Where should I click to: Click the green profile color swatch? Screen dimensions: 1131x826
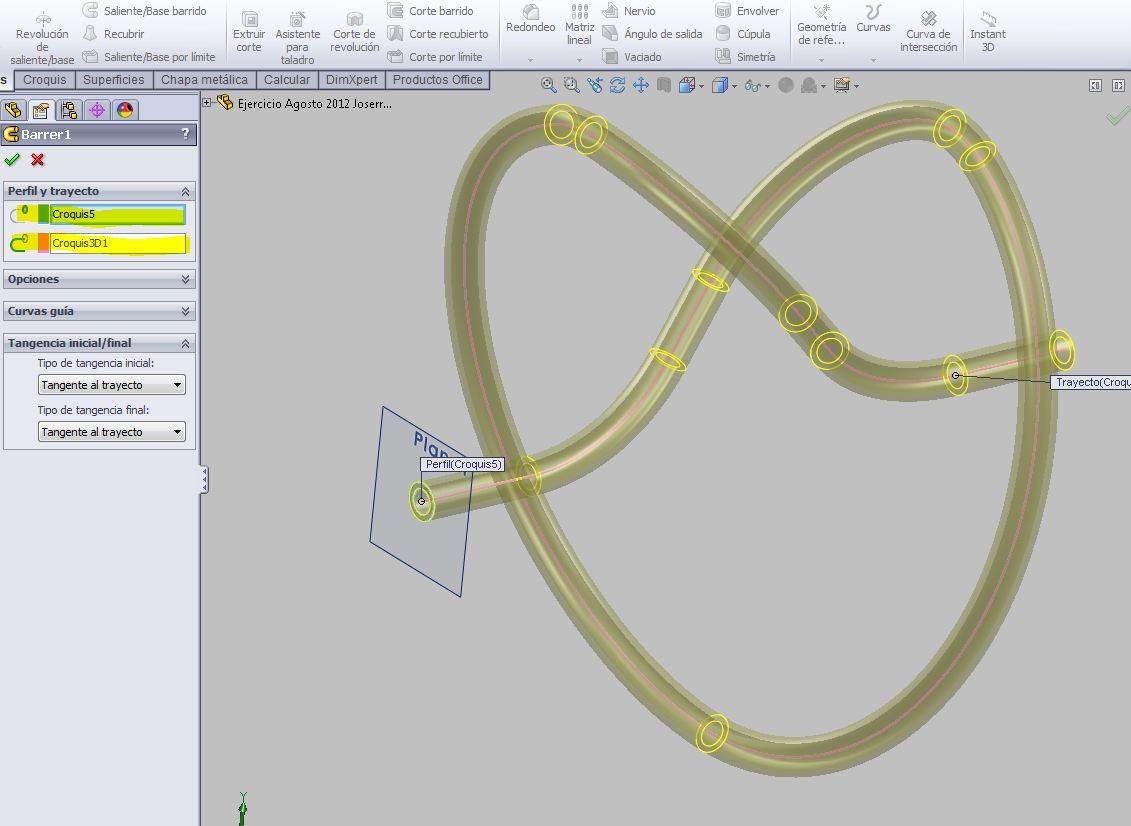pos(43,214)
